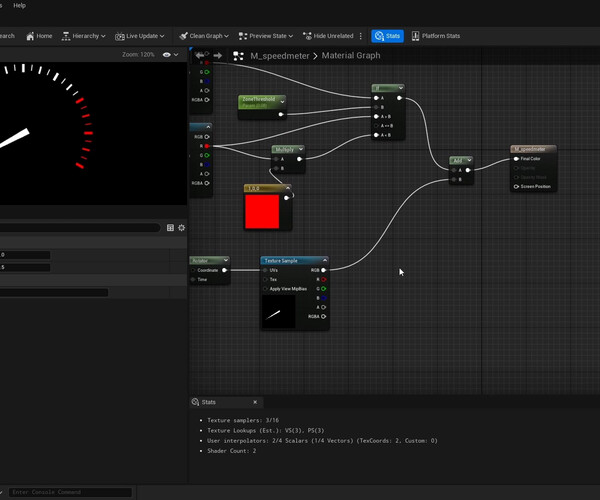Screen dimensions: 600x500
Task: Select the If node header
Action: pyautogui.click(x=384, y=88)
